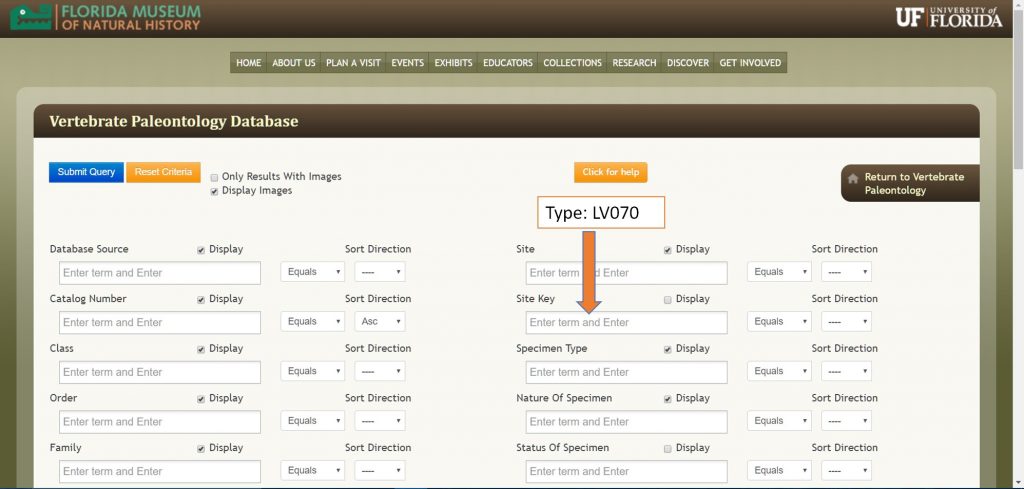The height and width of the screenshot is (489, 1024).
Task: Uncheck the Display Images checkbox
Action: (215, 191)
